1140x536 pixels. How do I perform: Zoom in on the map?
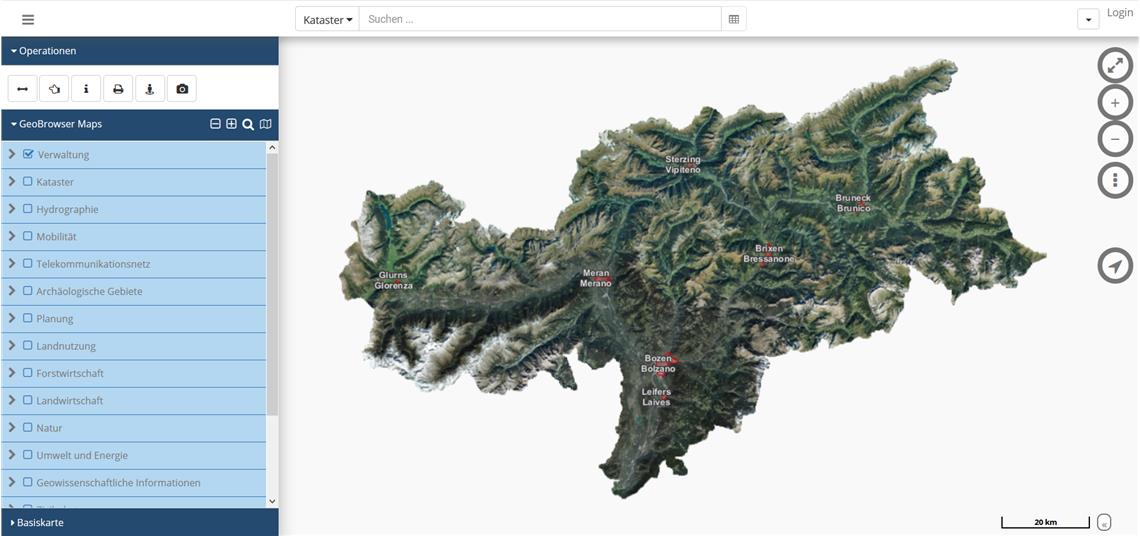(1115, 103)
